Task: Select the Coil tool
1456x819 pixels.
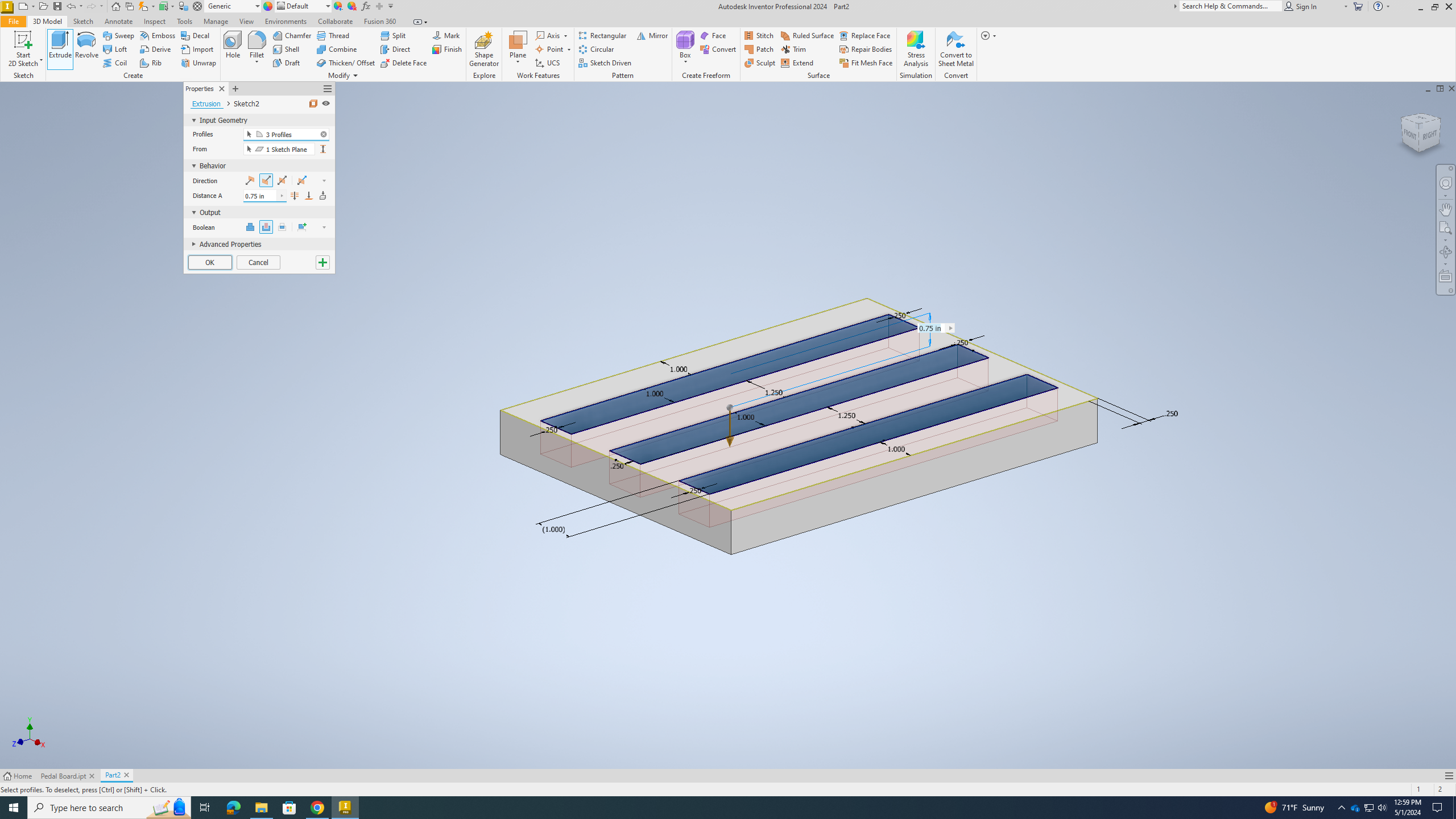Action: tap(115, 63)
